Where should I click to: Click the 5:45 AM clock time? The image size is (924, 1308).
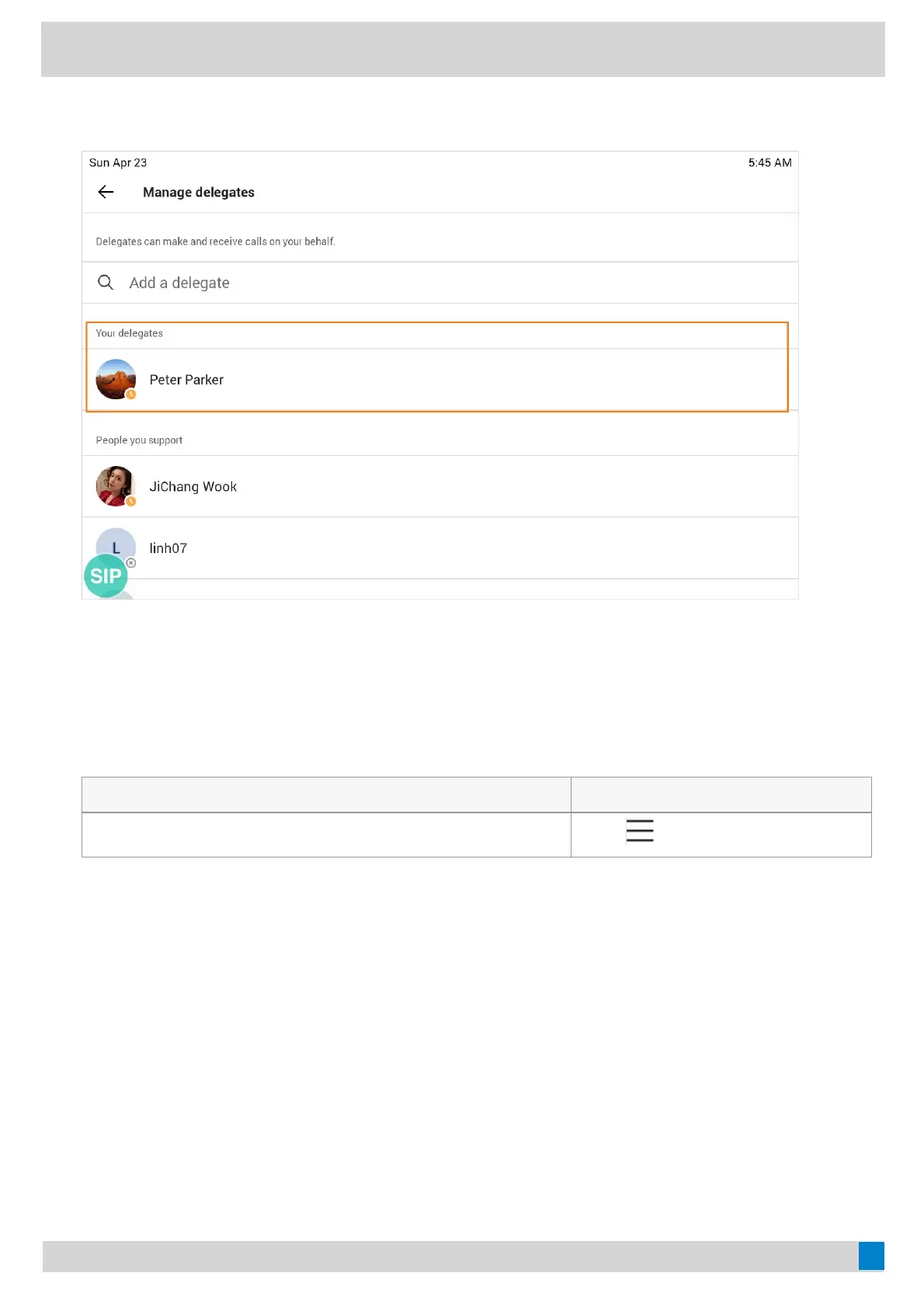[x=769, y=163]
